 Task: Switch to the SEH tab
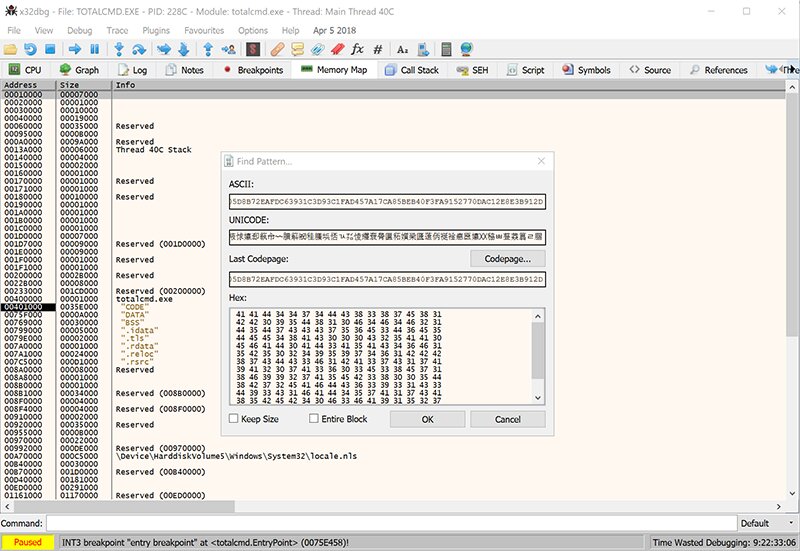(x=473, y=70)
